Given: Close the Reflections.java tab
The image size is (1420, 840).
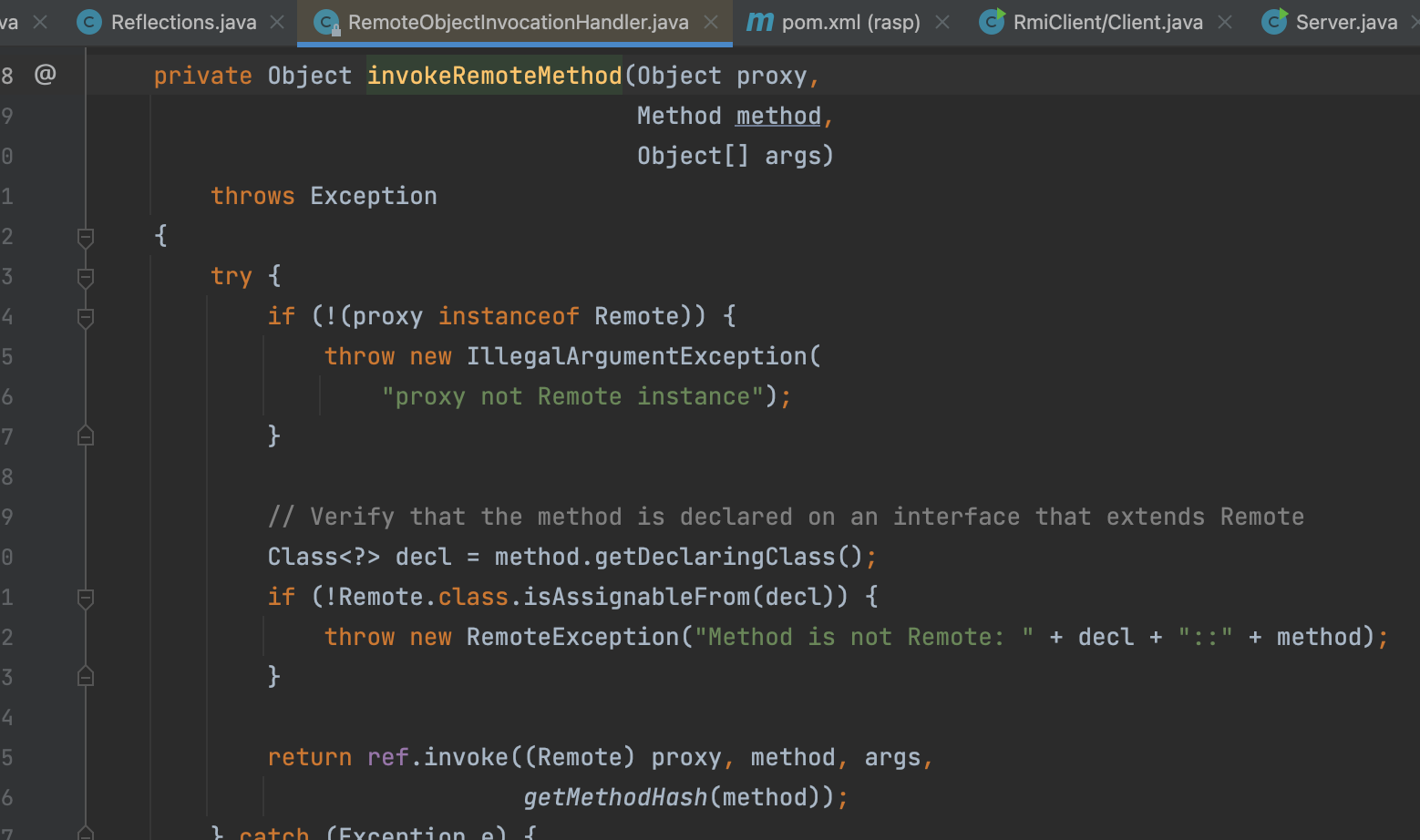Looking at the screenshot, I should [x=278, y=22].
